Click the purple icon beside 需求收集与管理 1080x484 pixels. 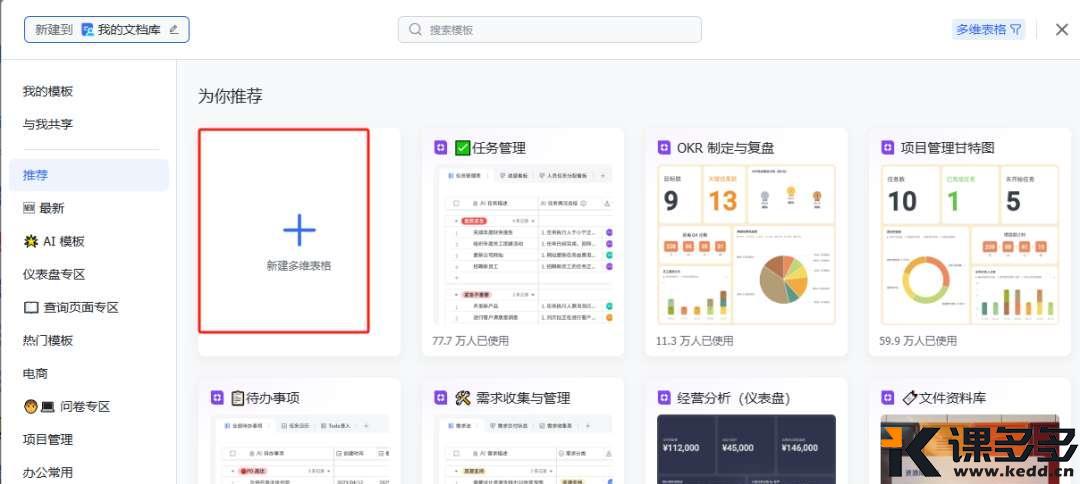(441, 397)
